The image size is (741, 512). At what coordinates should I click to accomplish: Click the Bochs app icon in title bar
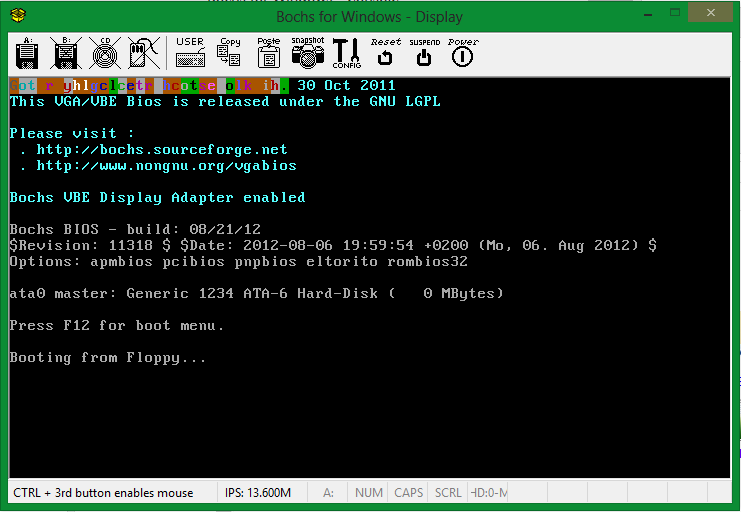point(18,15)
